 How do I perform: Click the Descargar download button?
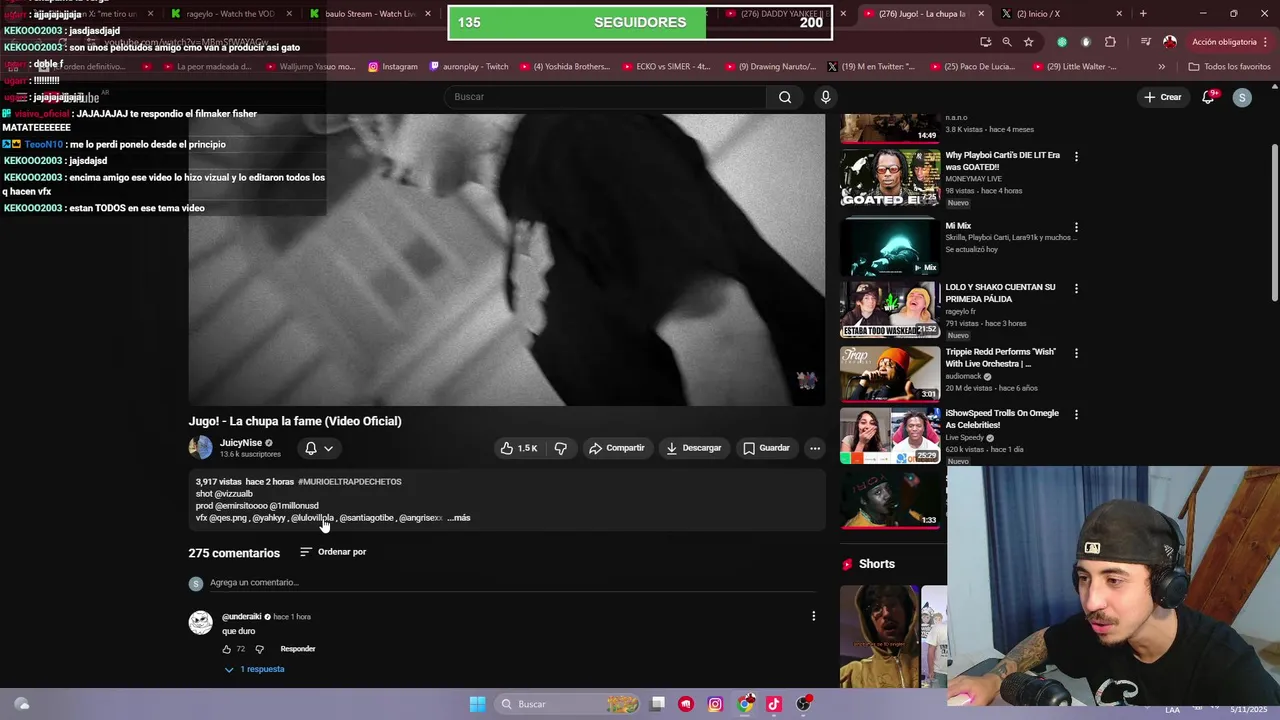(694, 448)
